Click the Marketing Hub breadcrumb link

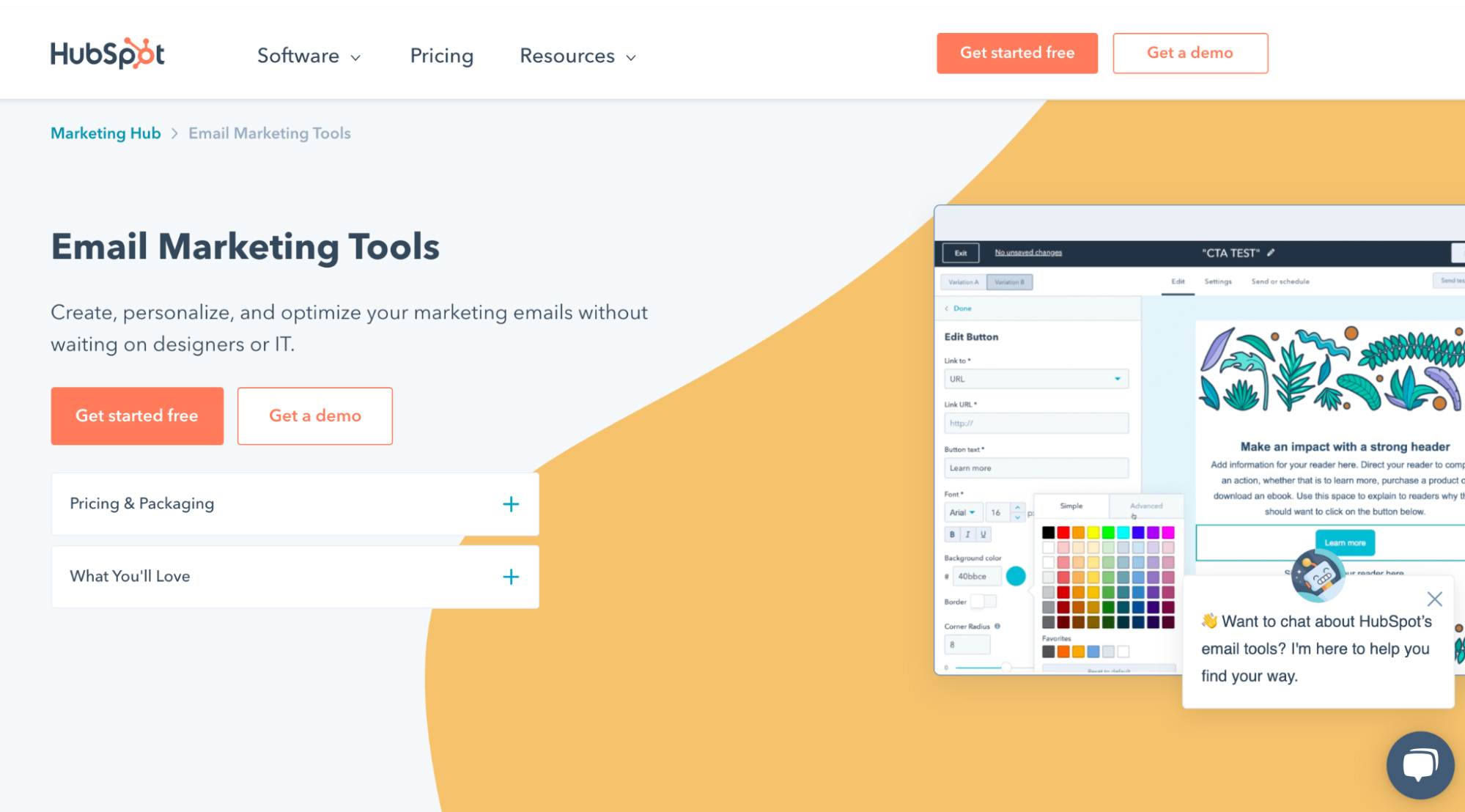[x=105, y=133]
